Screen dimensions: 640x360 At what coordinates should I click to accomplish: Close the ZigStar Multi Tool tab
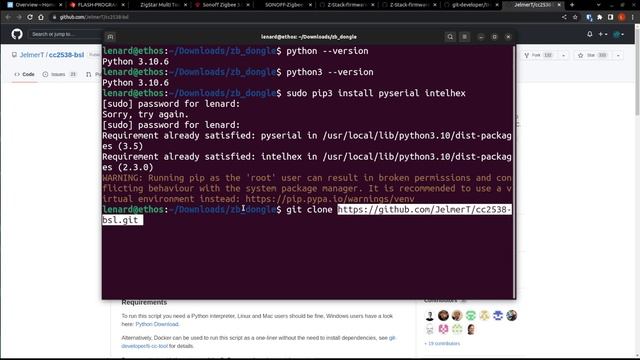pos(186,5)
